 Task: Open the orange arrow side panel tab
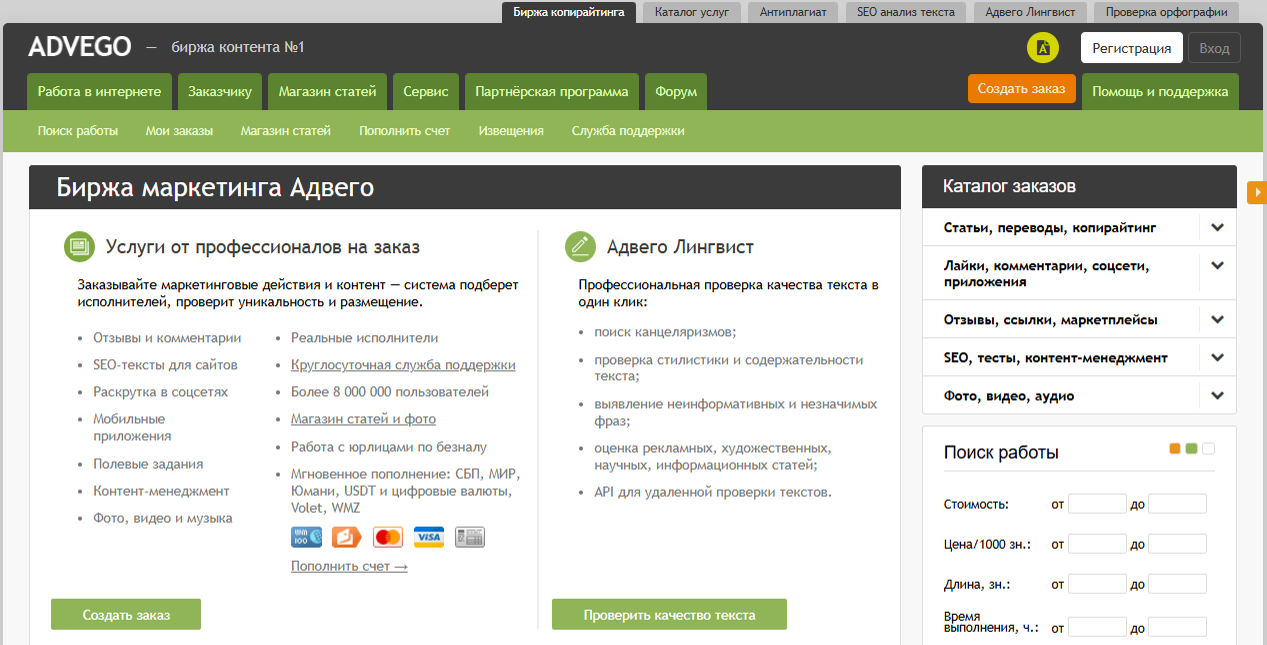[1257, 192]
